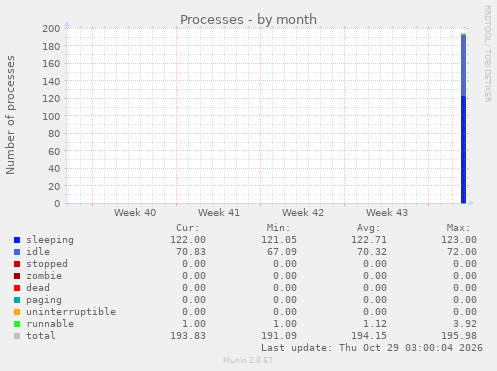Viewport: 497px width, 371px height.
Task: Click idle current value 70.83
Action: (191, 252)
